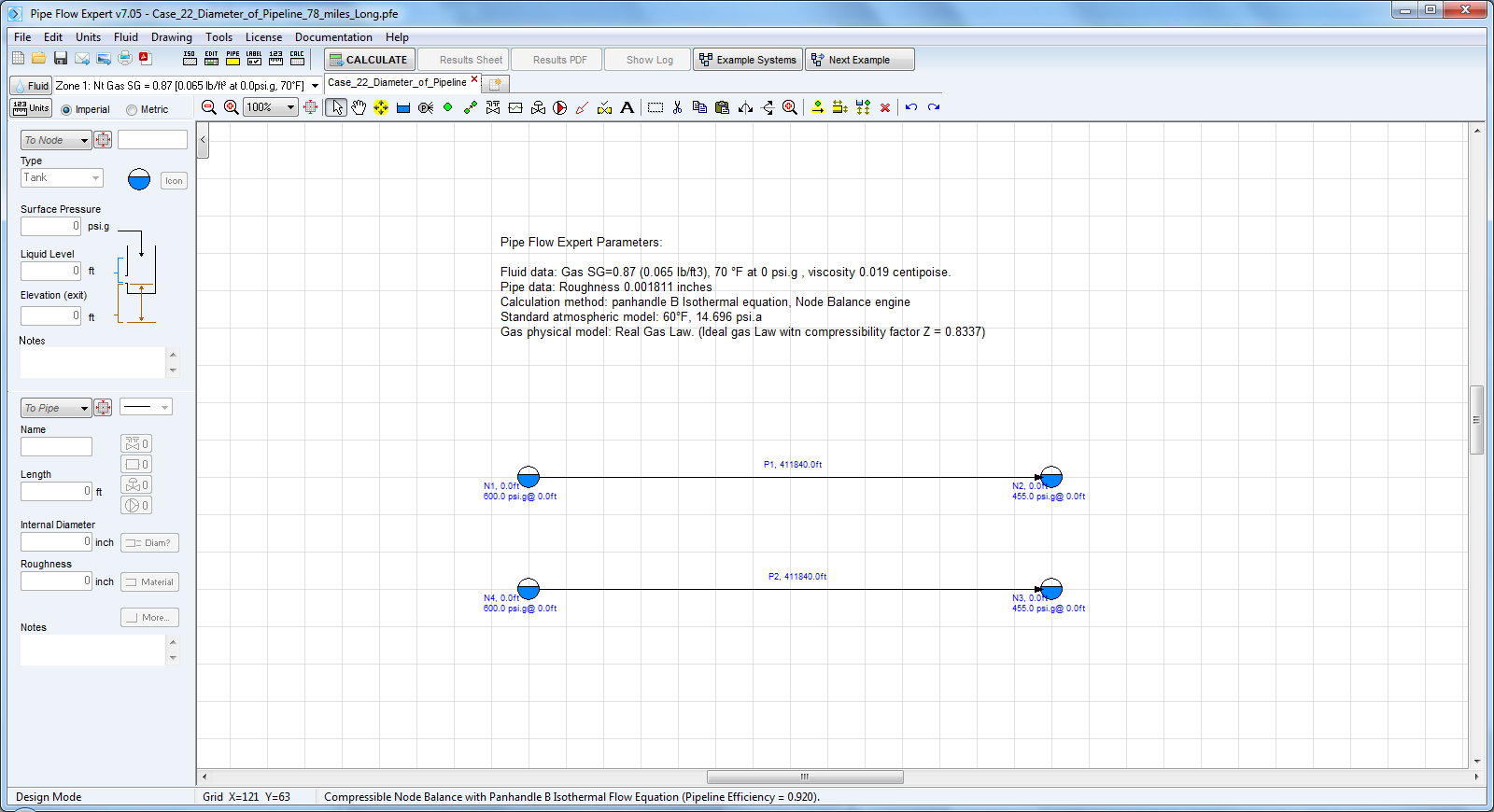This screenshot has width=1494, height=812.
Task: Open the Fluid menu
Action: coord(126,37)
